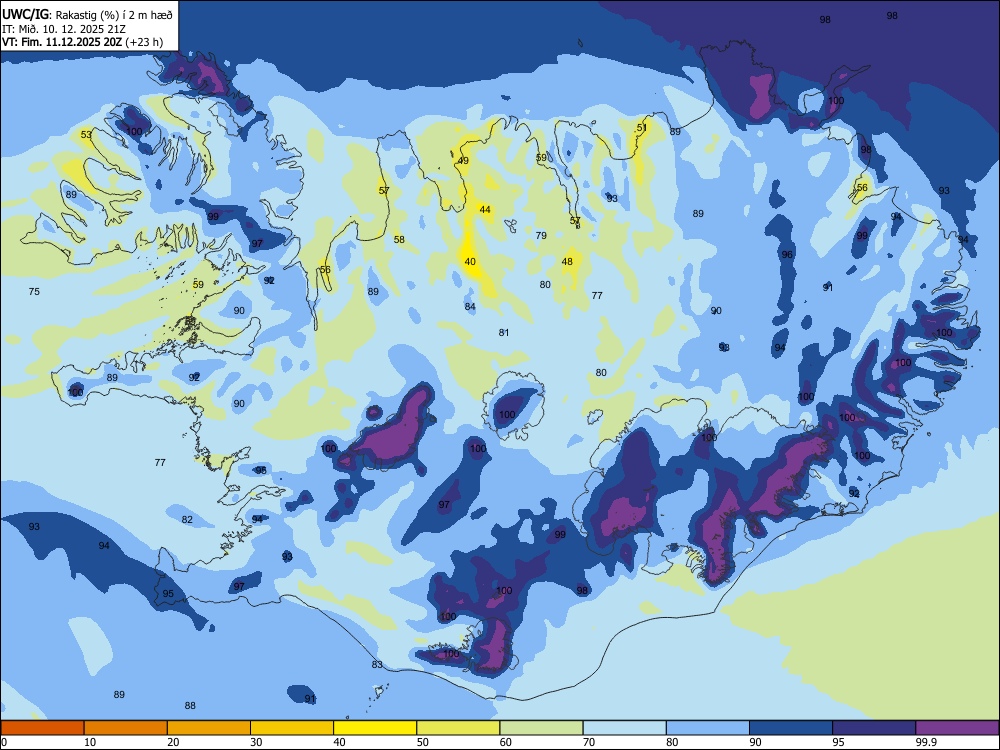Click the map value '81'
Viewport: 1000px width, 750px height.
tap(504, 332)
